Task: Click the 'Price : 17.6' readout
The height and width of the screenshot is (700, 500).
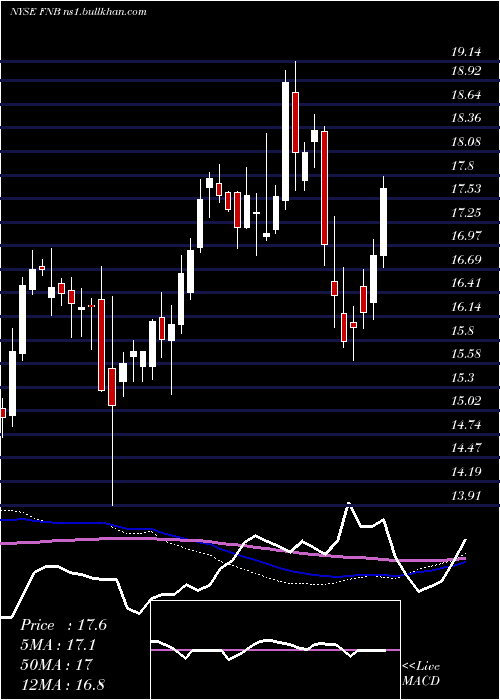Action: click(63, 625)
